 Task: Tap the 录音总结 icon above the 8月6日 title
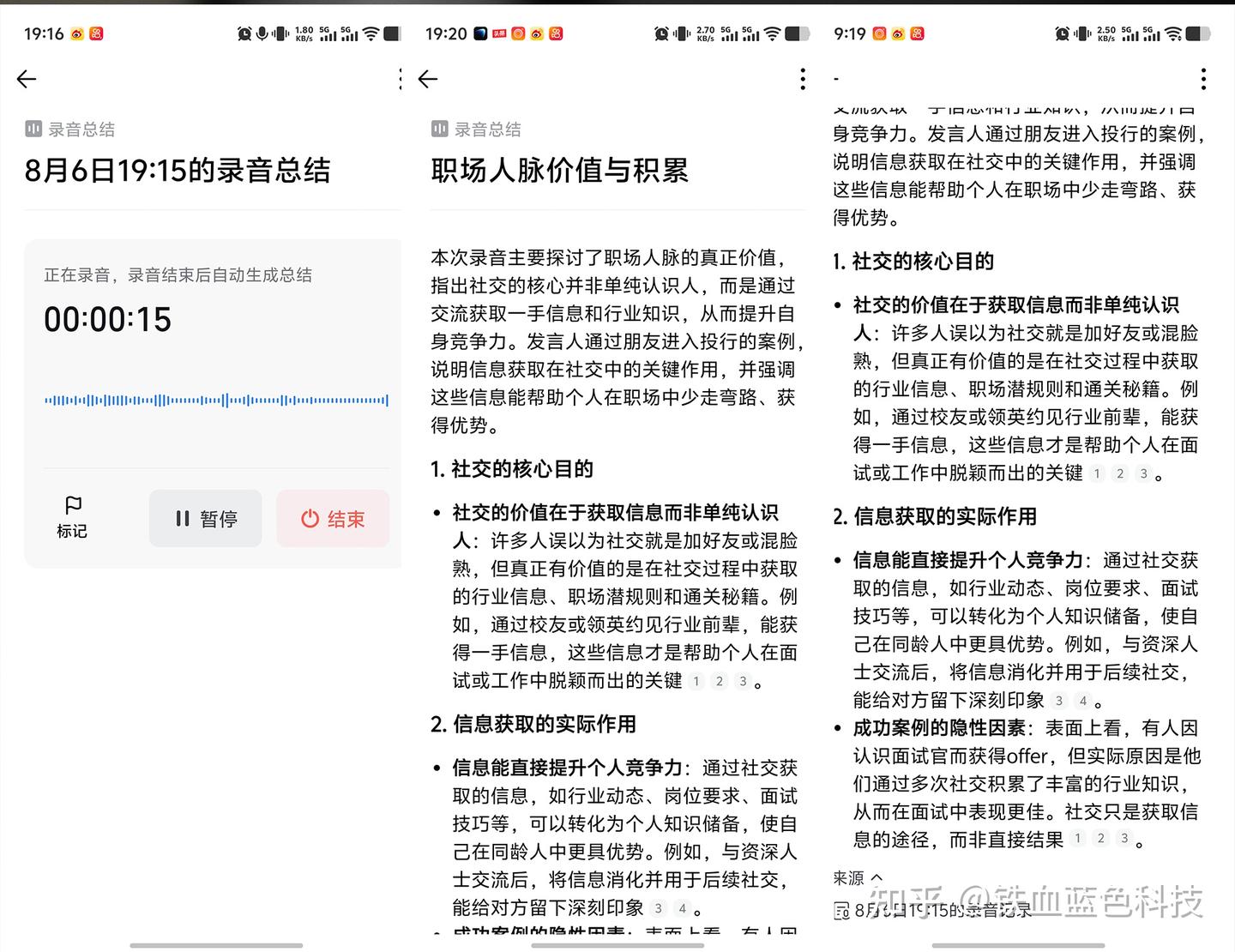[33, 129]
